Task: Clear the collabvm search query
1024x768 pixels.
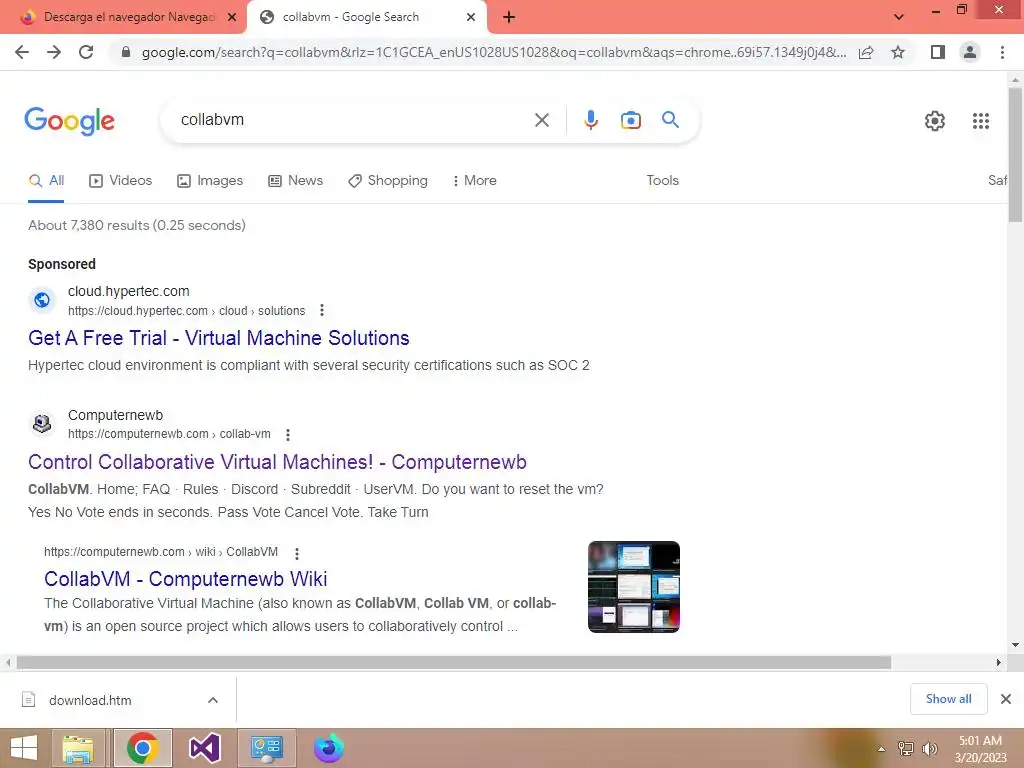Action: tap(541, 120)
